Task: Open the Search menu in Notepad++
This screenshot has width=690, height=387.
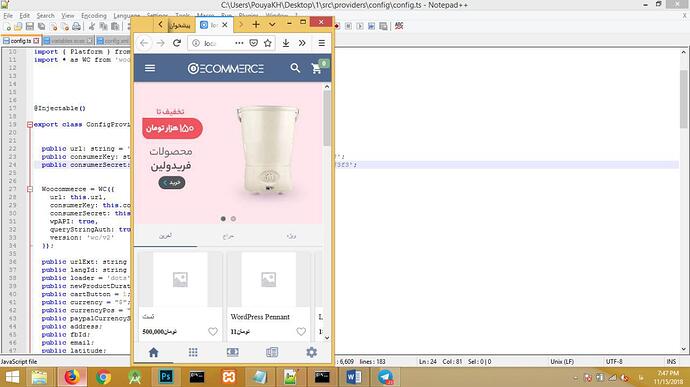Action: (x=45, y=15)
